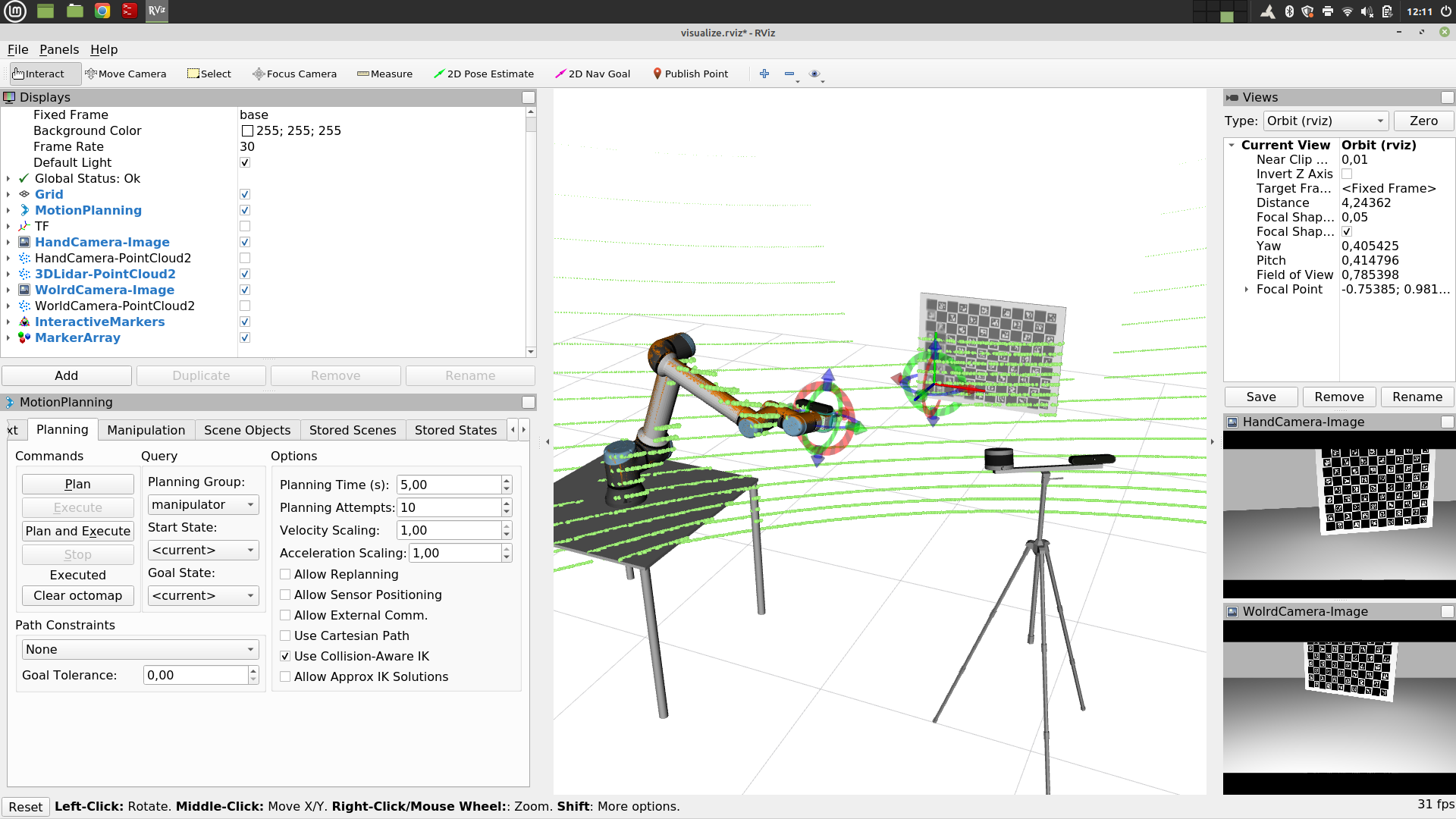Open the Planning Group manipulator dropdown
1456x819 pixels.
(x=202, y=504)
